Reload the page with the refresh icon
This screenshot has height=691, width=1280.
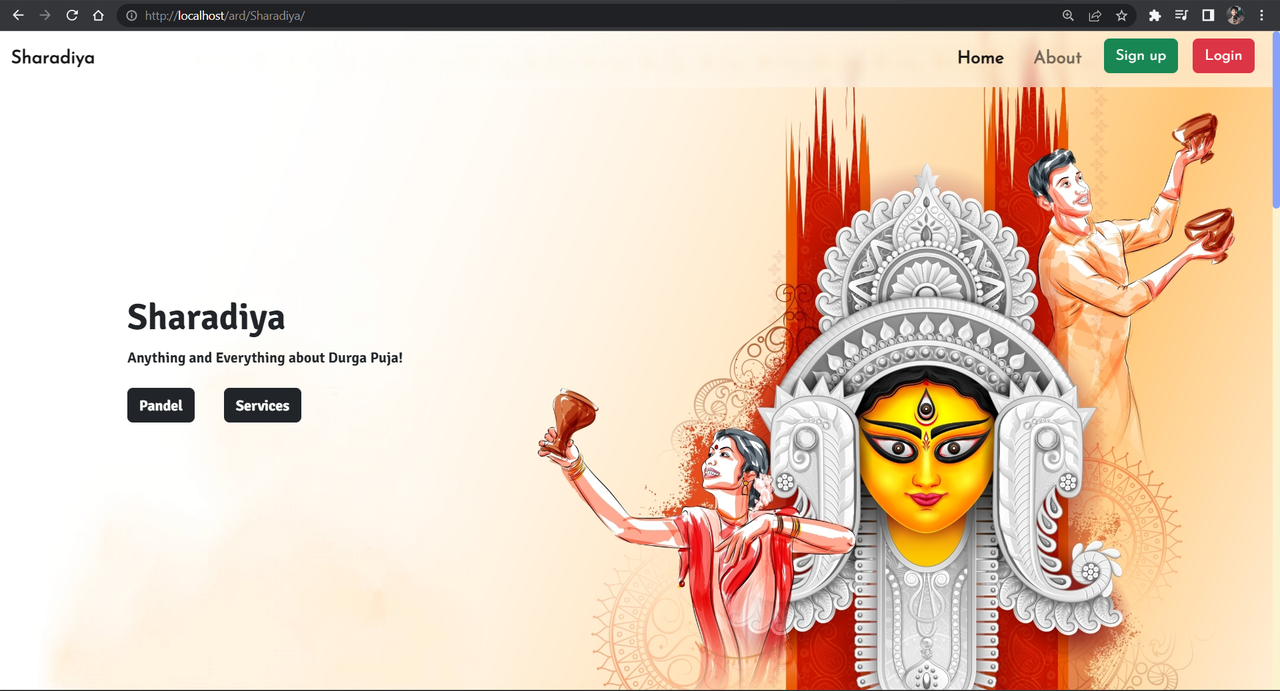(72, 15)
